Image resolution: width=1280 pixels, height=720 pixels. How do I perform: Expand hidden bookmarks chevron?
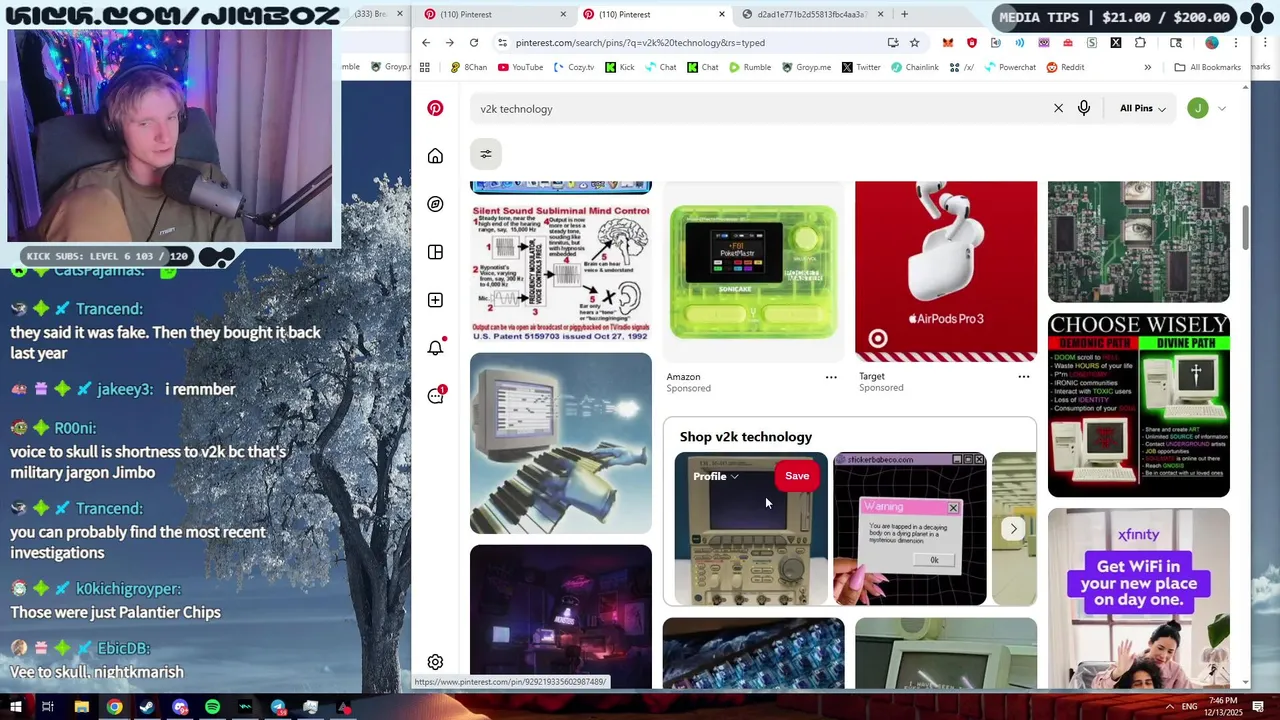[x=1147, y=67]
